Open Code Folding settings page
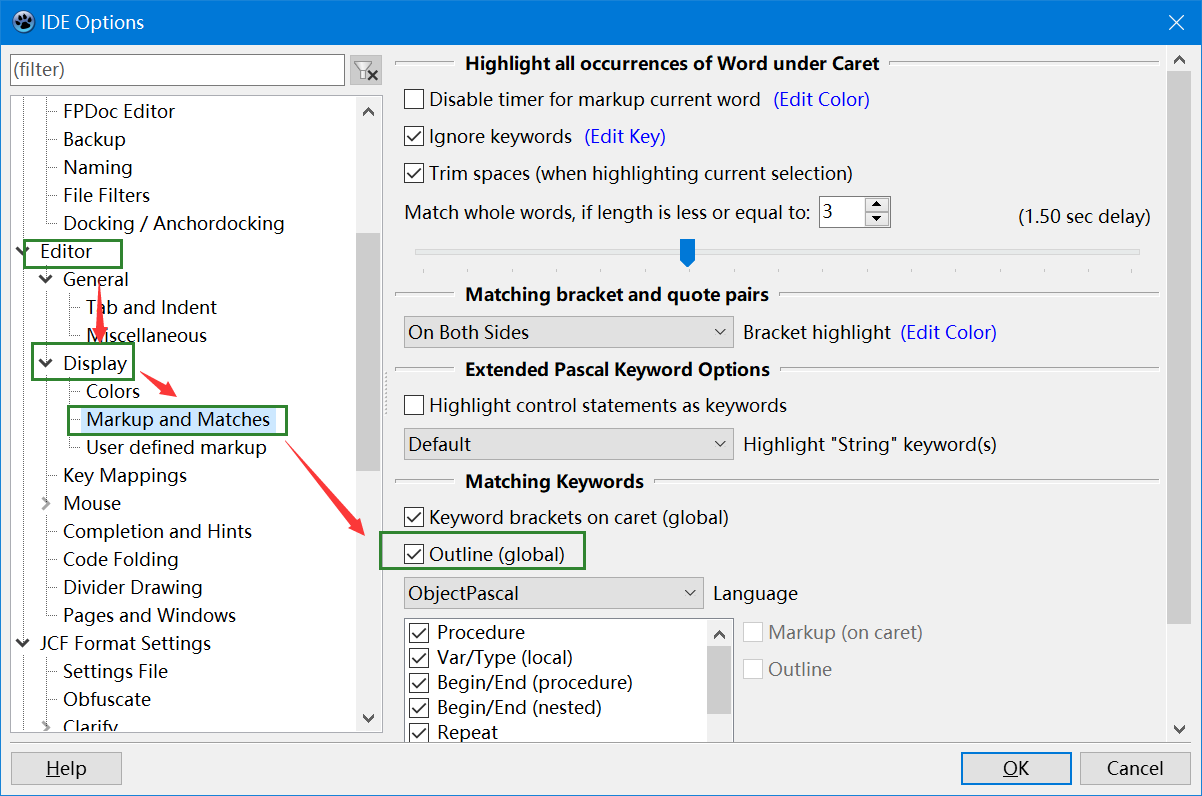Screen dimensions: 1202x796 point(120,560)
